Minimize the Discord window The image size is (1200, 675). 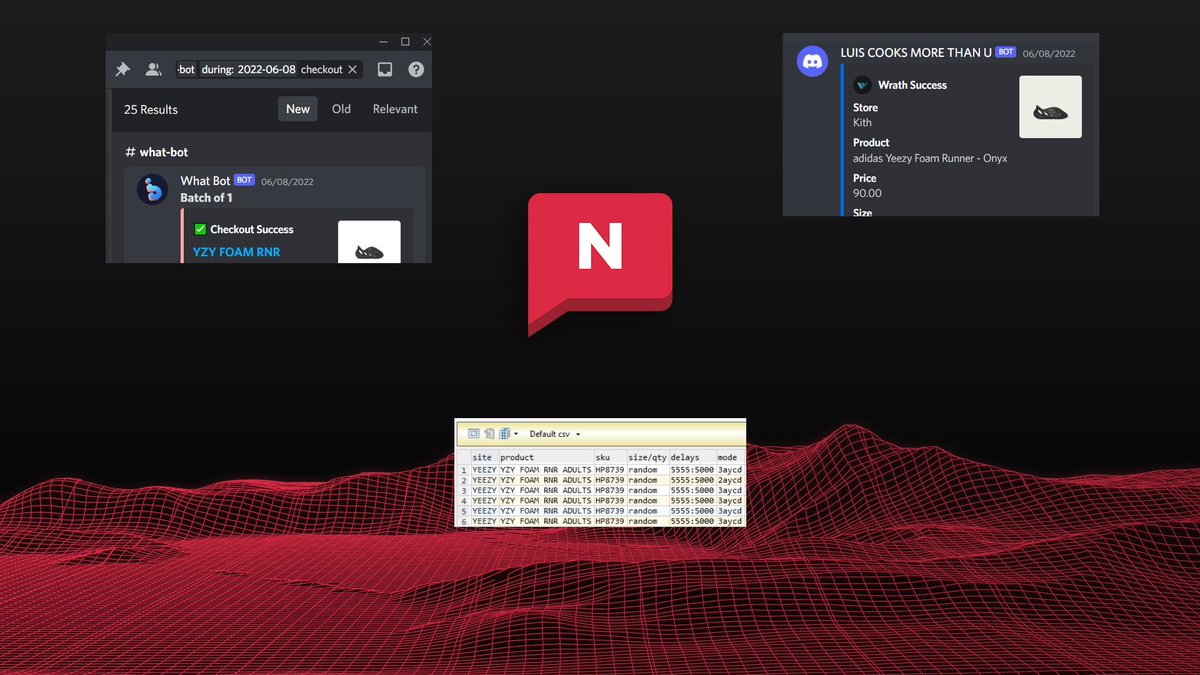click(383, 41)
